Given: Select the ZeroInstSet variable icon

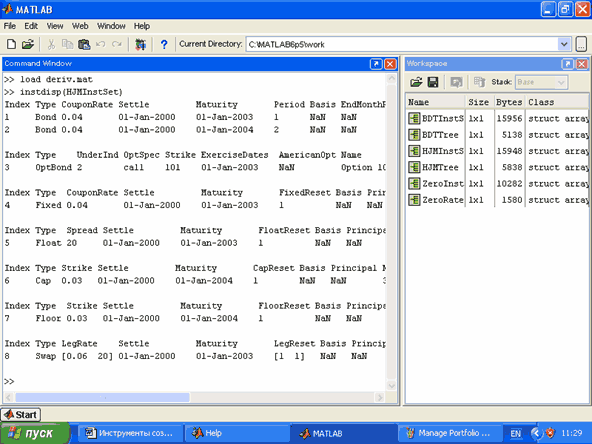Looking at the screenshot, I should click(414, 183).
